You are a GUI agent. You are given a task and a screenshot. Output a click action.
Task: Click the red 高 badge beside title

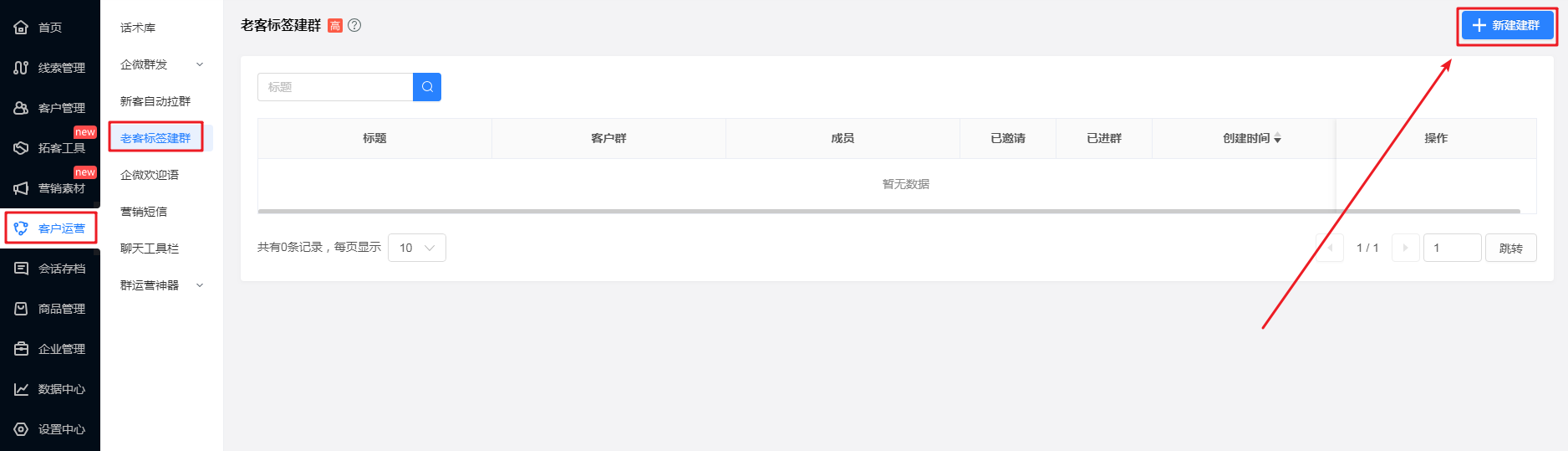pyautogui.click(x=335, y=25)
